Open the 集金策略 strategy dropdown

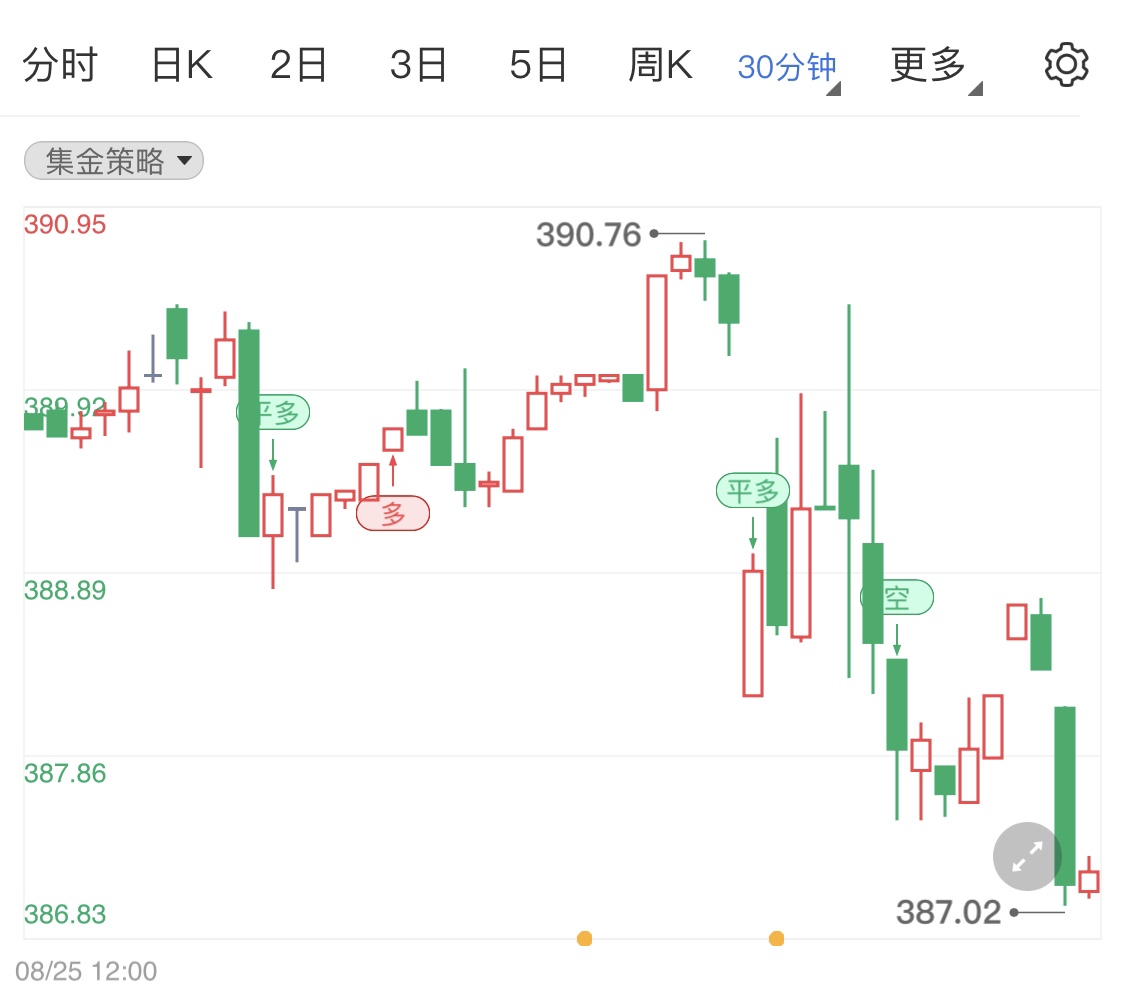[114, 161]
